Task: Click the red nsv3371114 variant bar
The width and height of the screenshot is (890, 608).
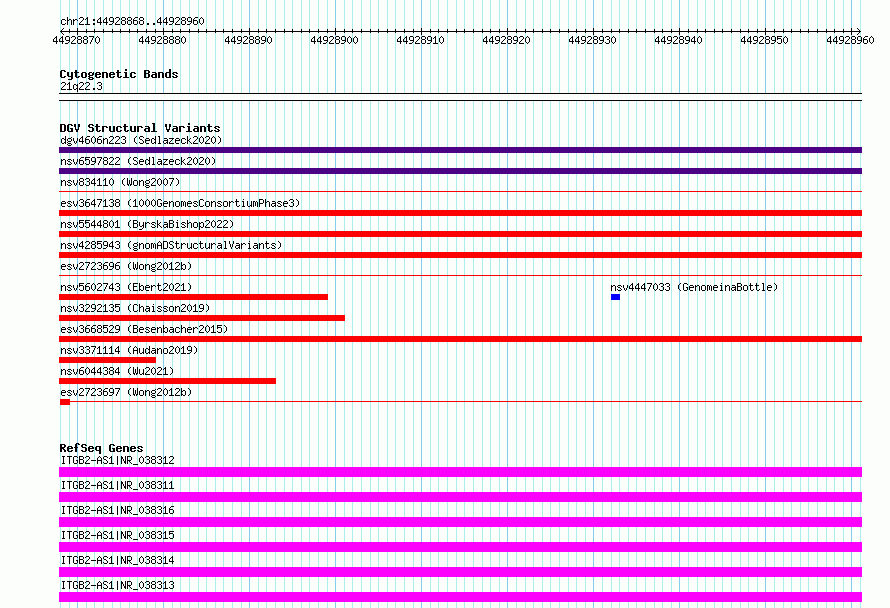Action: click(x=107, y=360)
